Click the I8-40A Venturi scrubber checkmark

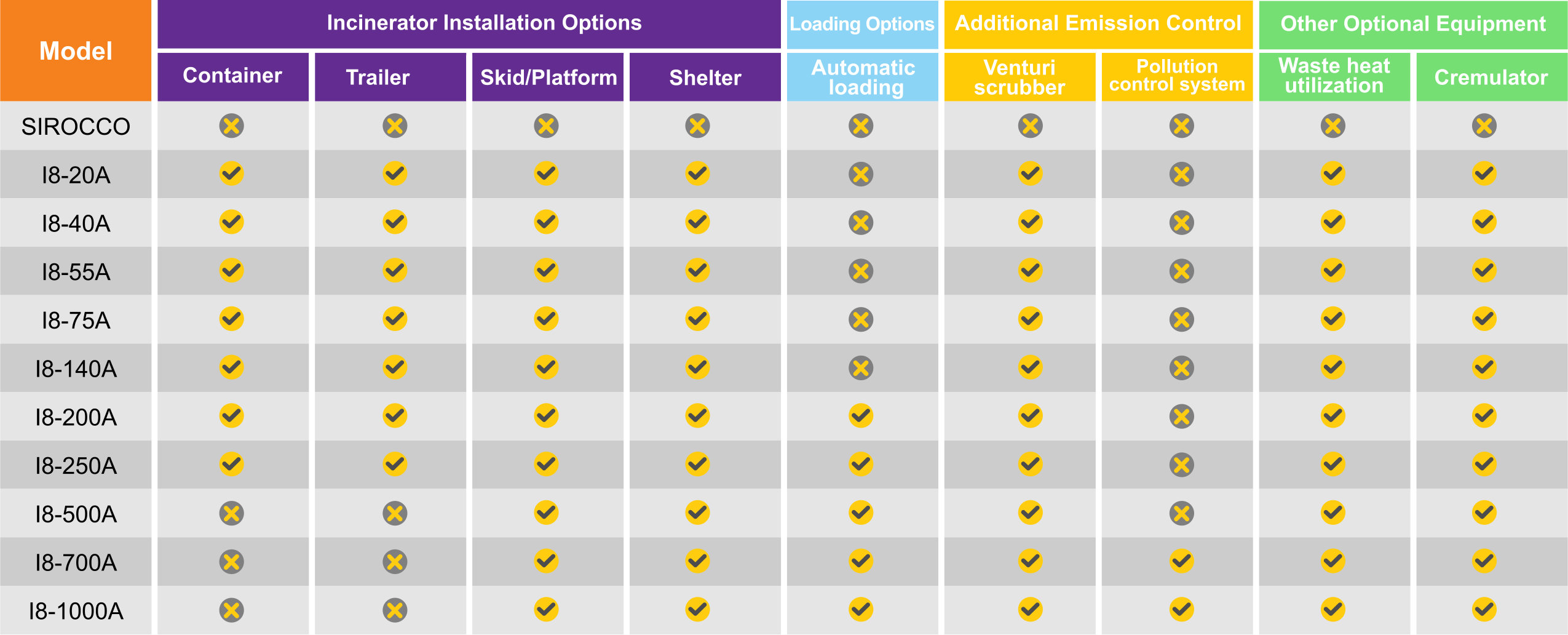(1030, 222)
